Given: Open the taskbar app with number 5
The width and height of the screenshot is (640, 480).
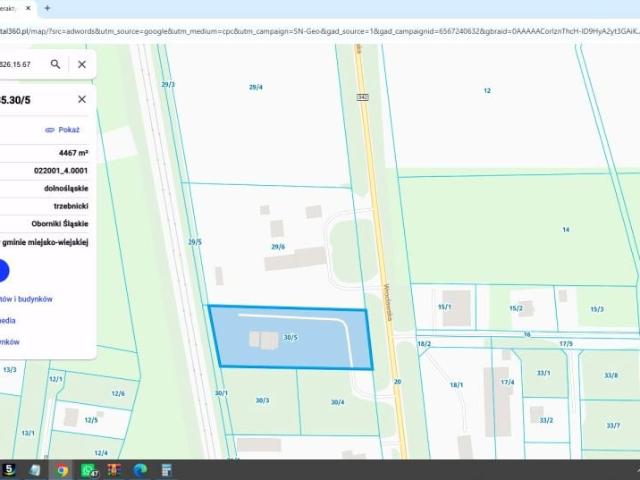Looking at the screenshot, I should click(x=9, y=470).
